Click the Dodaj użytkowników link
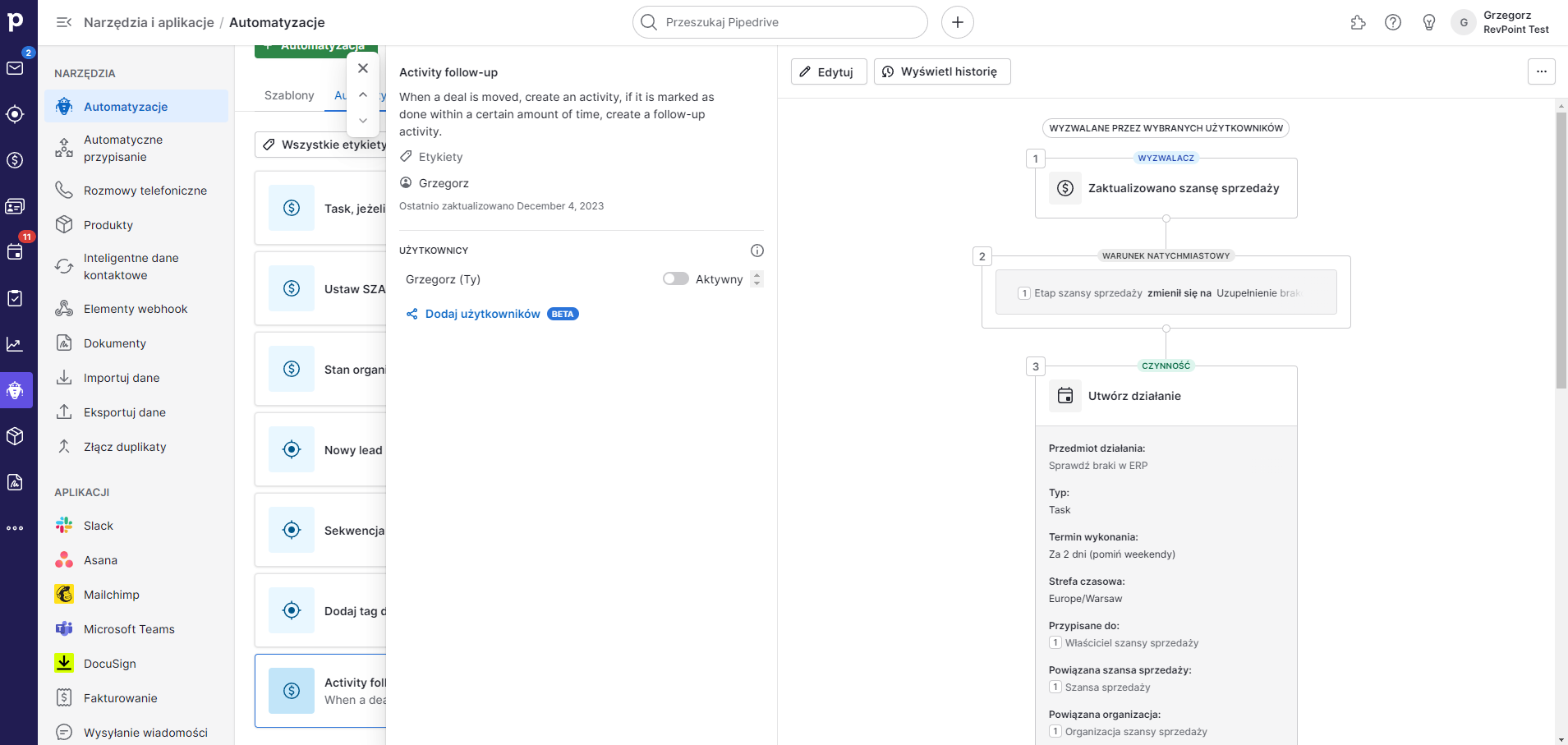Viewport: 1568px width, 745px height. click(483, 314)
